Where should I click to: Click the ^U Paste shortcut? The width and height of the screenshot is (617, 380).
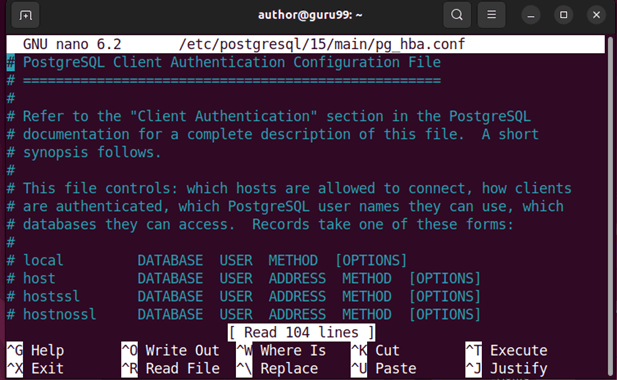pos(383,369)
